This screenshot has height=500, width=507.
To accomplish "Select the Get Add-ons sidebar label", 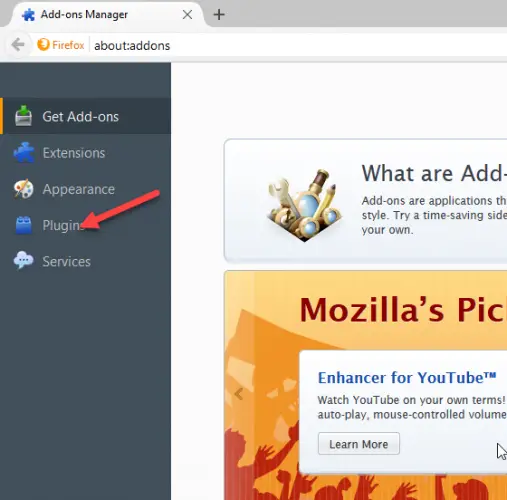I will click(x=80, y=117).
